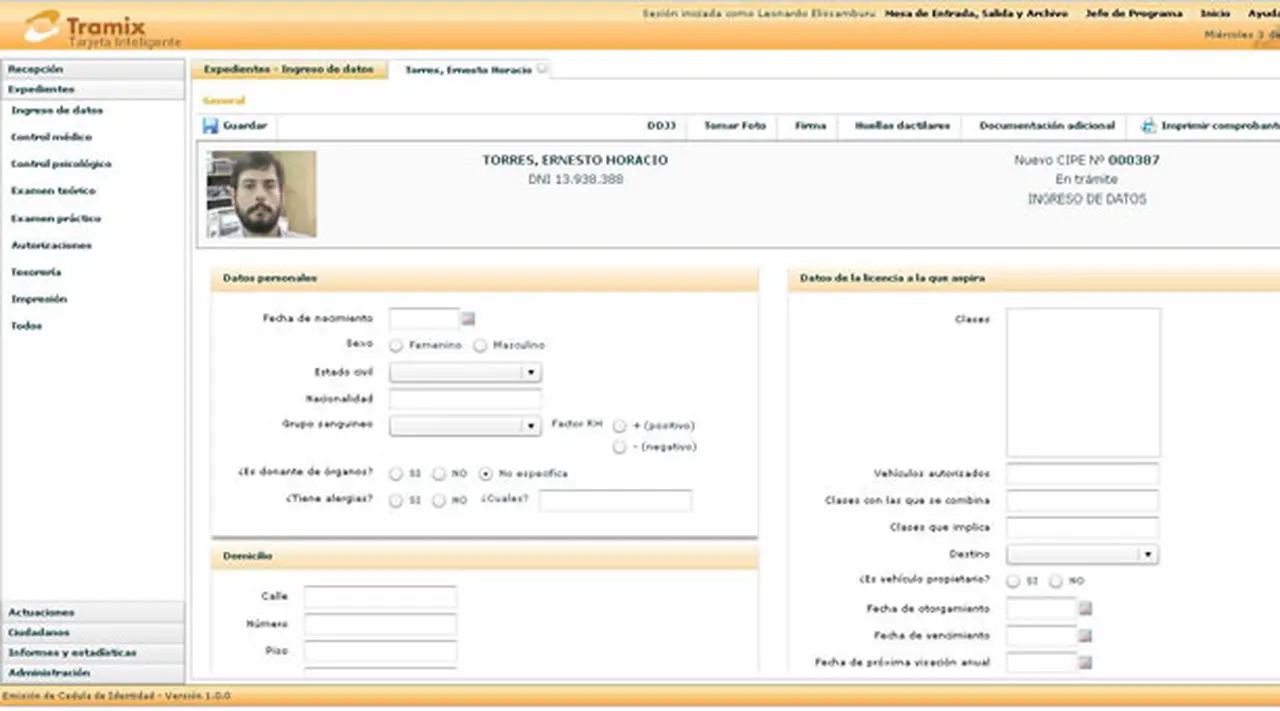Expand the Recepción sidebar section
This screenshot has height=711, width=1280.
(92, 69)
